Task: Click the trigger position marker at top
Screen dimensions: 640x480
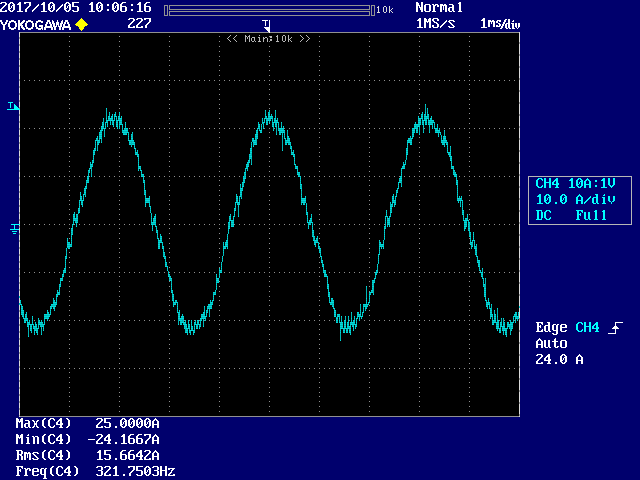Action: (267, 25)
